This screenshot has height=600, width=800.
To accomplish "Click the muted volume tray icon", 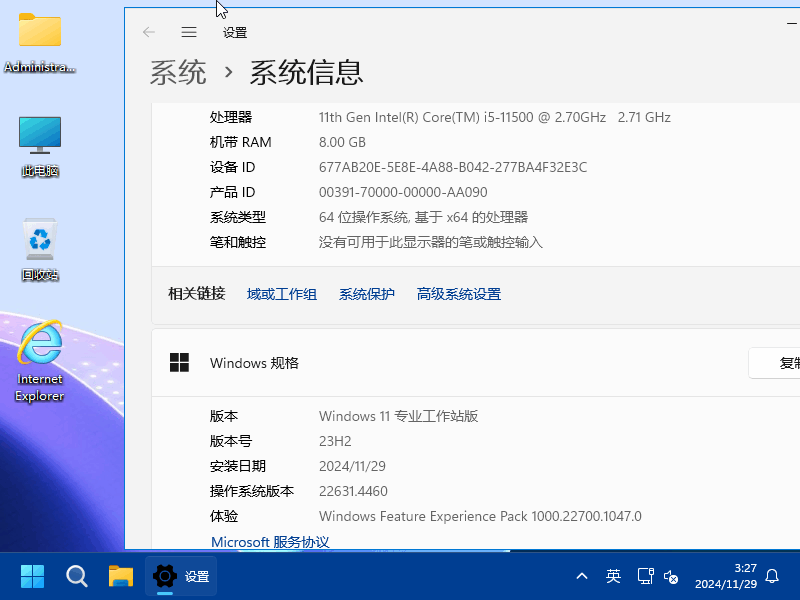I will click(671, 577).
